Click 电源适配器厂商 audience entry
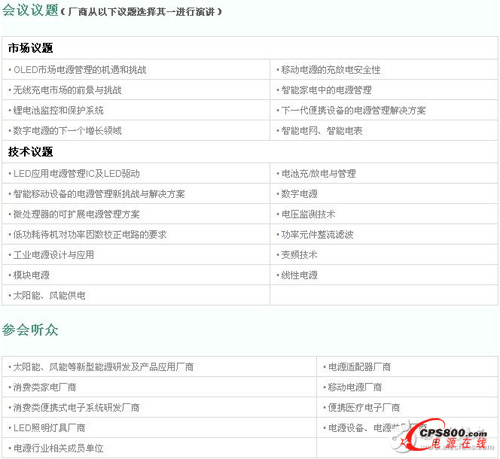500x459 pixels. point(359,367)
